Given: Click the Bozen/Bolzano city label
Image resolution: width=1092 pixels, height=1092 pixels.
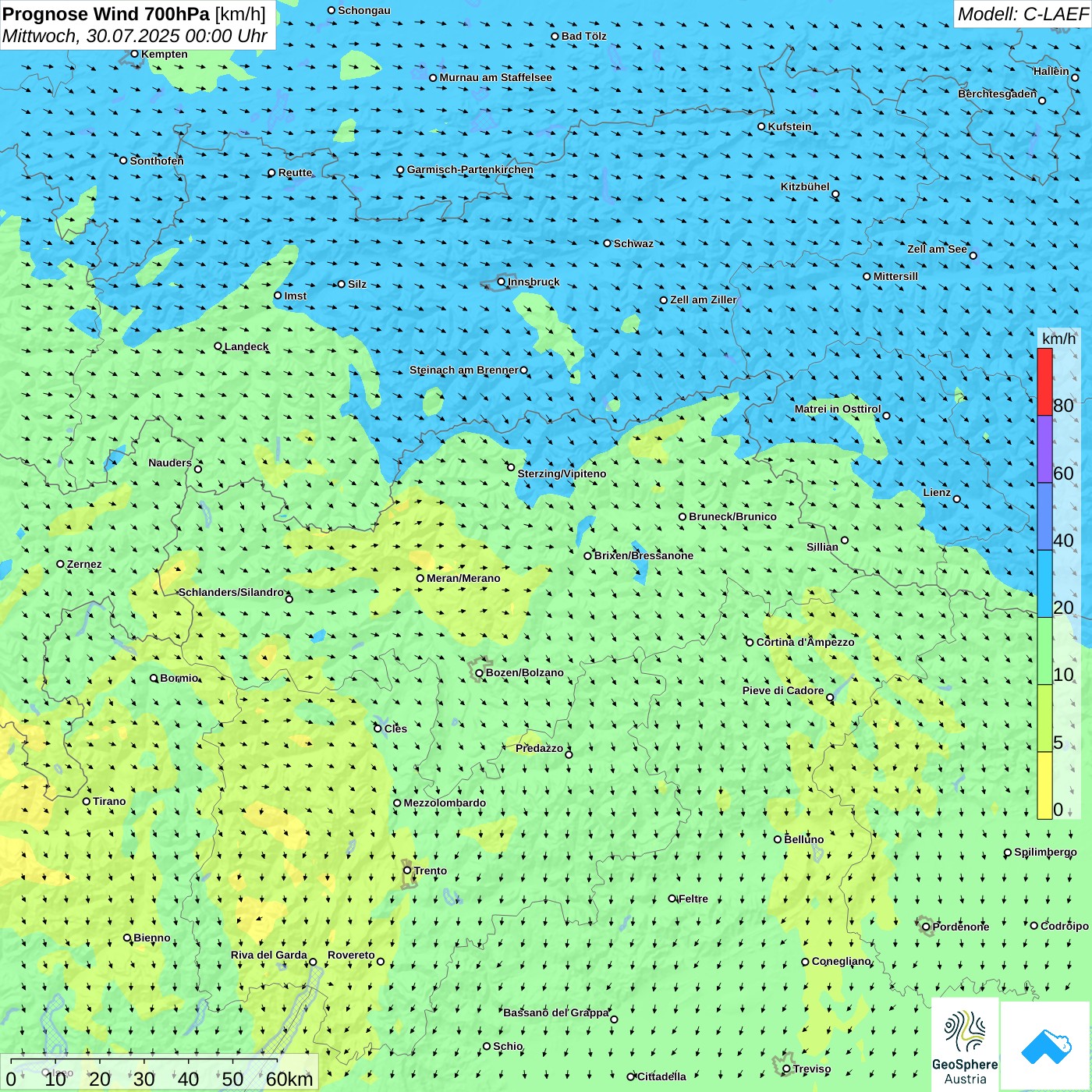Looking at the screenshot, I should (524, 672).
